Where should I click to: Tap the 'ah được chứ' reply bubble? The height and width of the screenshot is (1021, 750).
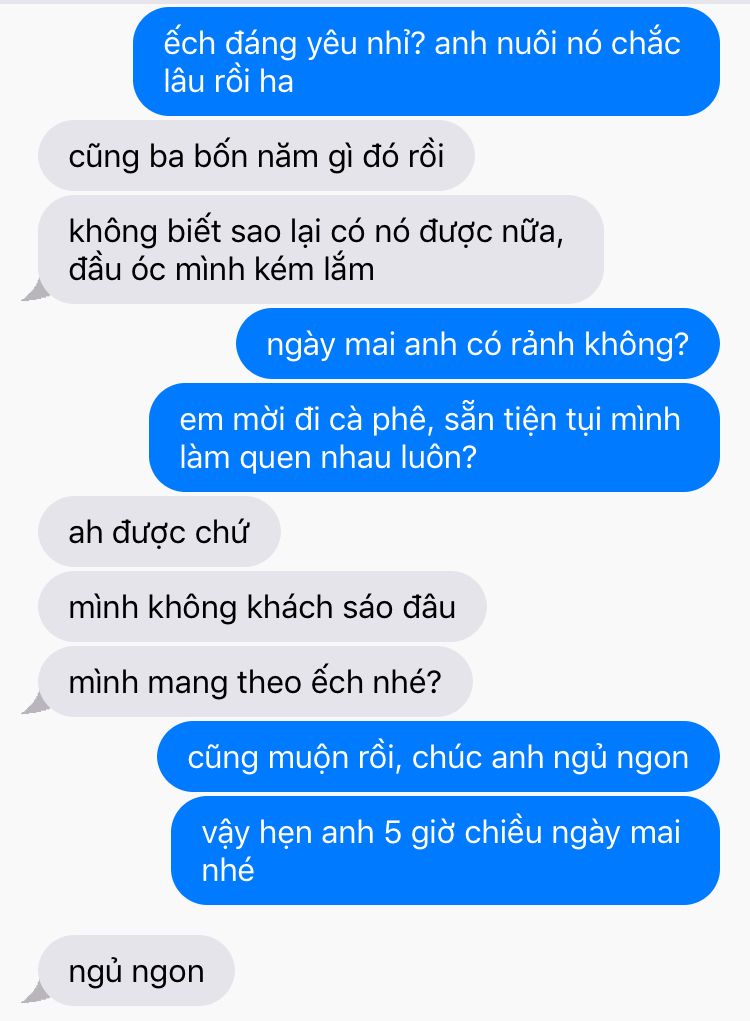point(160,531)
